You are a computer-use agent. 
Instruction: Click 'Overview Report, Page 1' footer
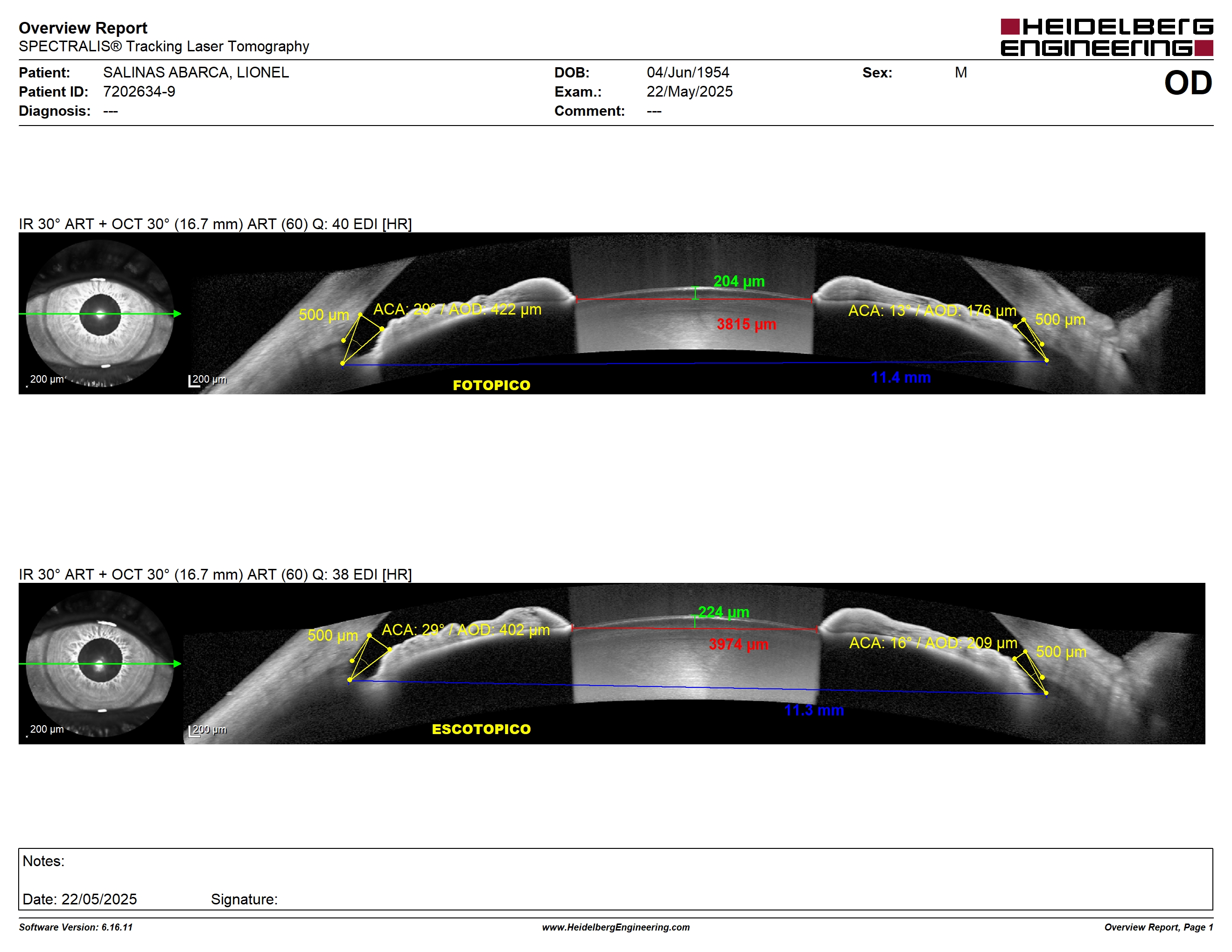point(1159,927)
